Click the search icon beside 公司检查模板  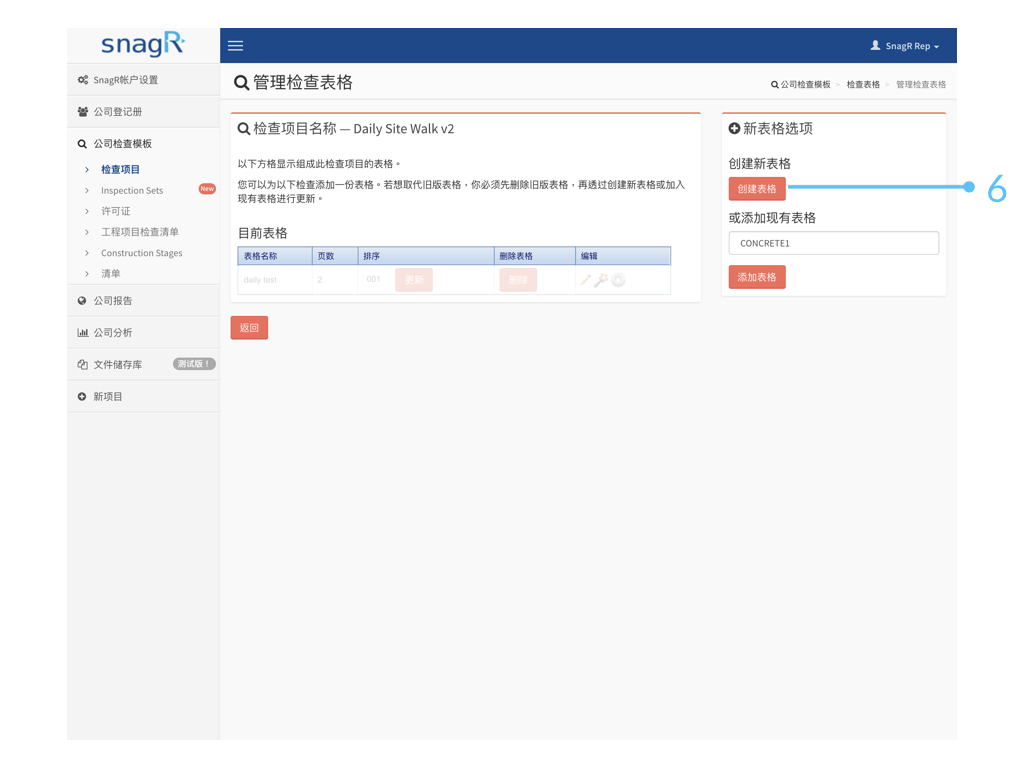82,144
